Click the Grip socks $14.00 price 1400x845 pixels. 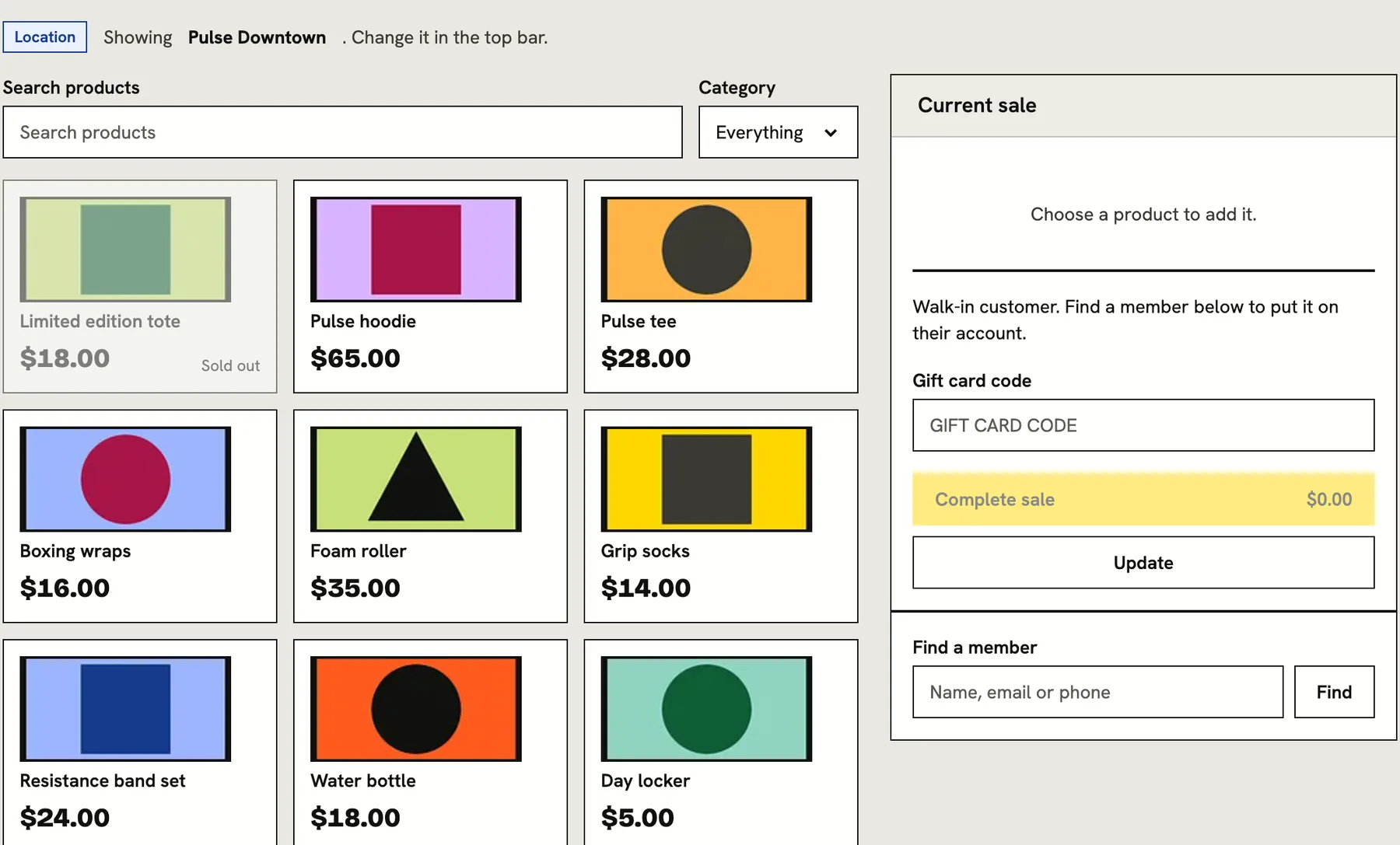(x=646, y=588)
